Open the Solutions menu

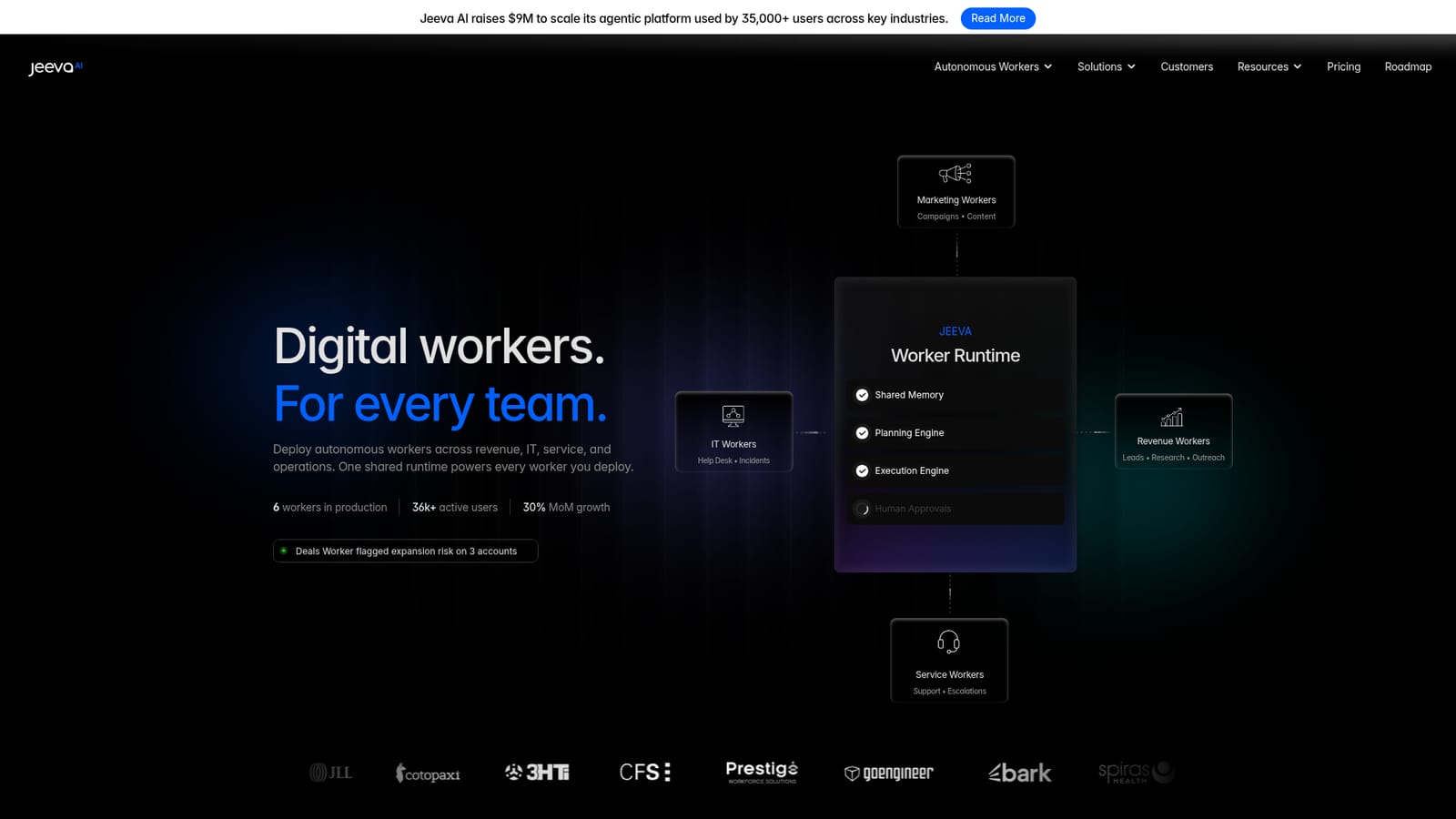point(1099,66)
